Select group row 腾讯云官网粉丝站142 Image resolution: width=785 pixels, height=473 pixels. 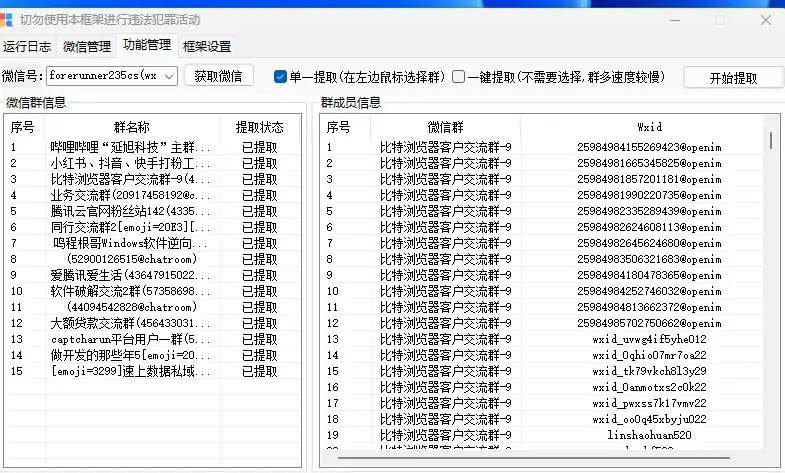(153, 211)
